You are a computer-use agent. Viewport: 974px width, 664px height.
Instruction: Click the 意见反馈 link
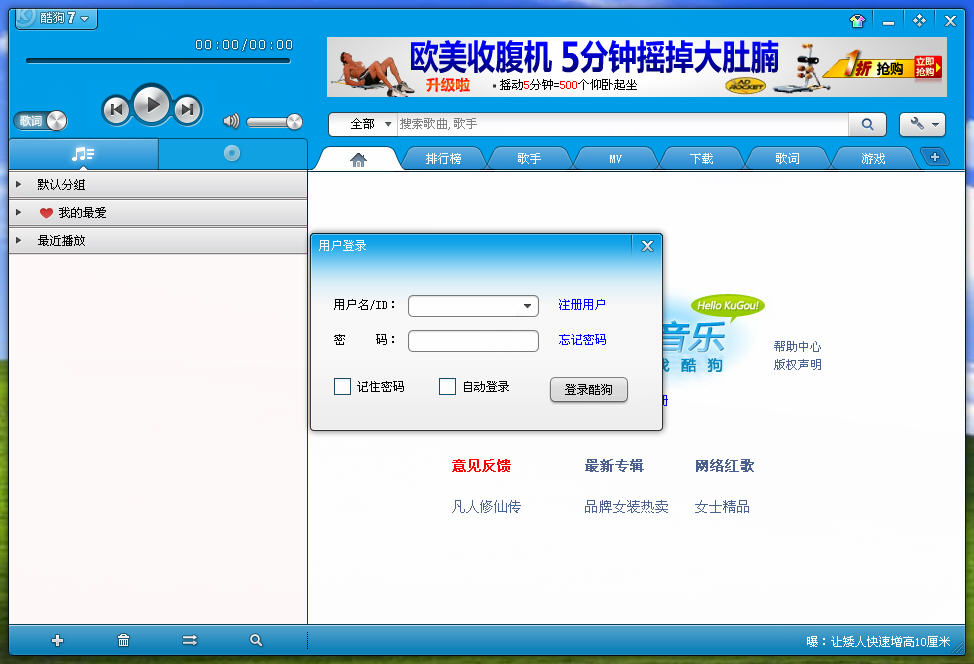481,466
